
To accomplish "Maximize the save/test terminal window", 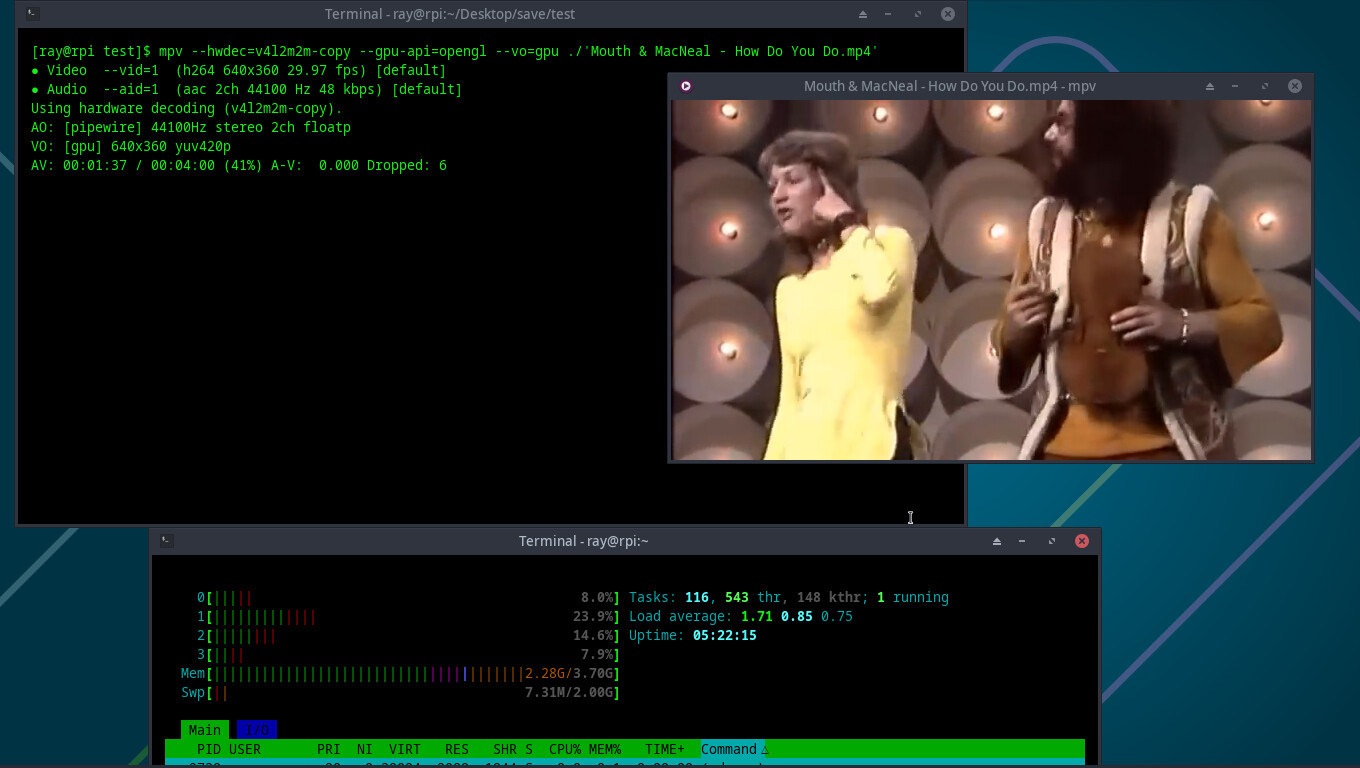I will (918, 14).
